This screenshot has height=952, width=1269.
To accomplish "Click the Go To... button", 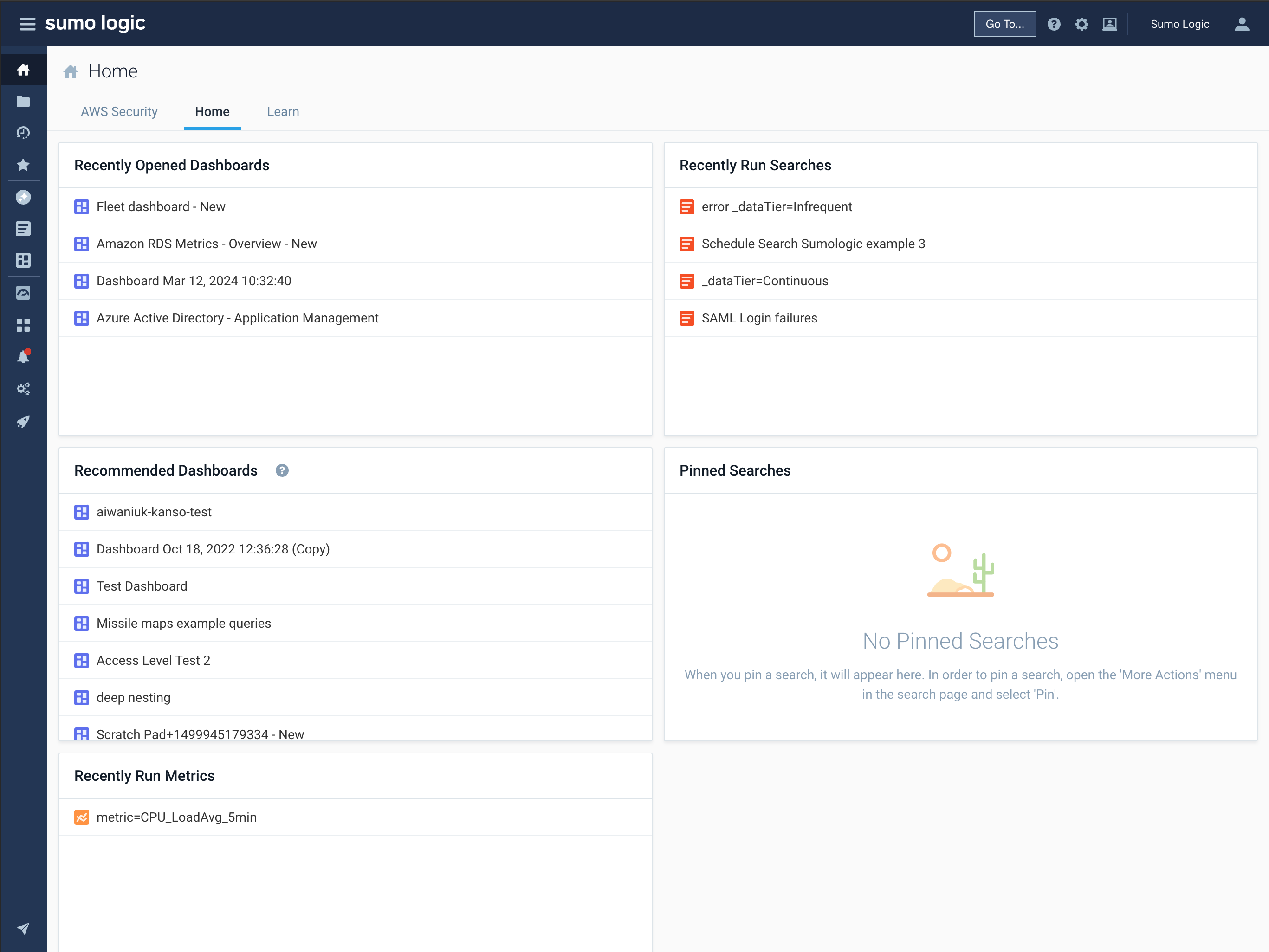I will [x=1004, y=24].
